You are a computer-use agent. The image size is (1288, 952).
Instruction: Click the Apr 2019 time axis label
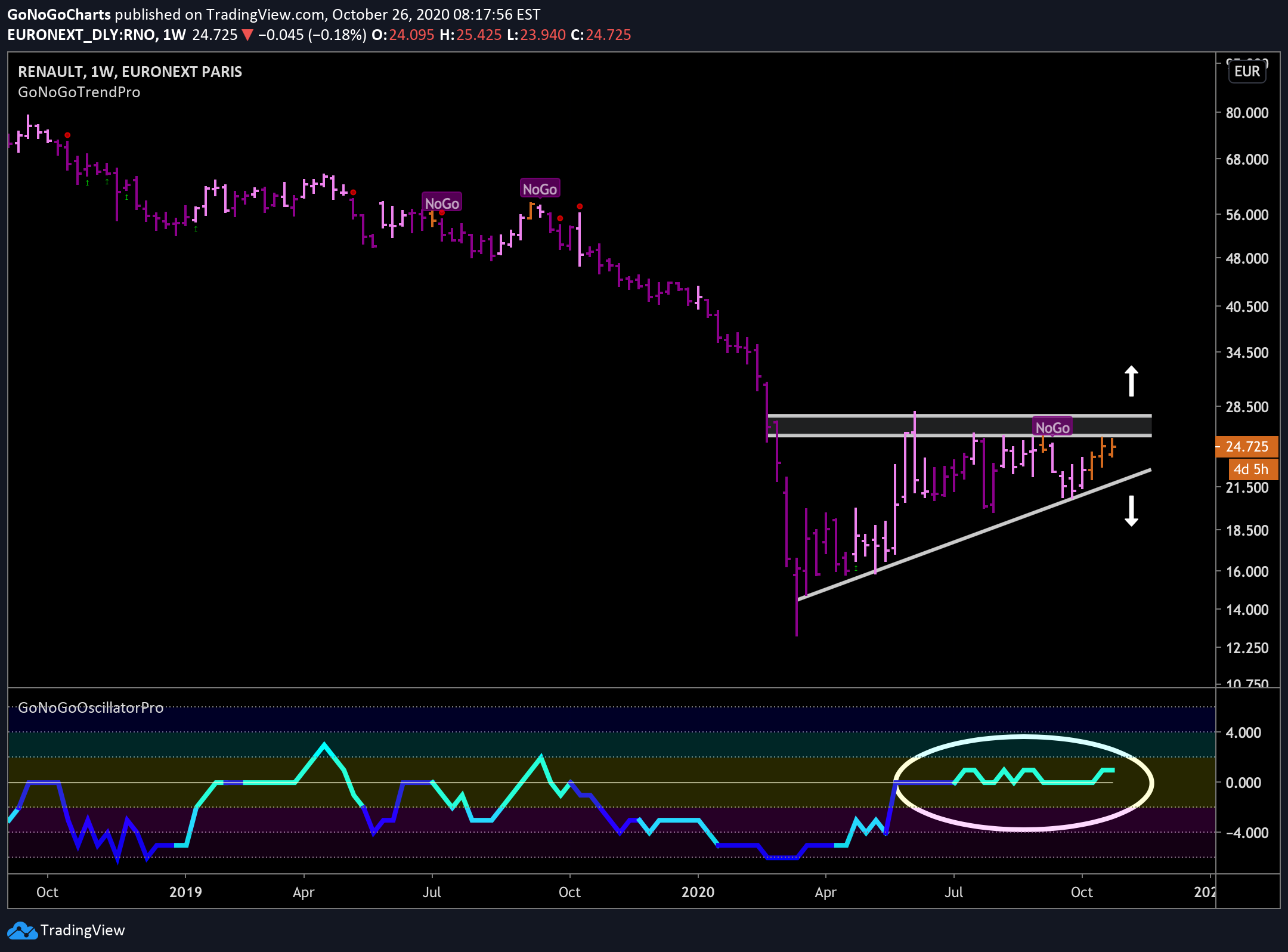pyautogui.click(x=304, y=892)
